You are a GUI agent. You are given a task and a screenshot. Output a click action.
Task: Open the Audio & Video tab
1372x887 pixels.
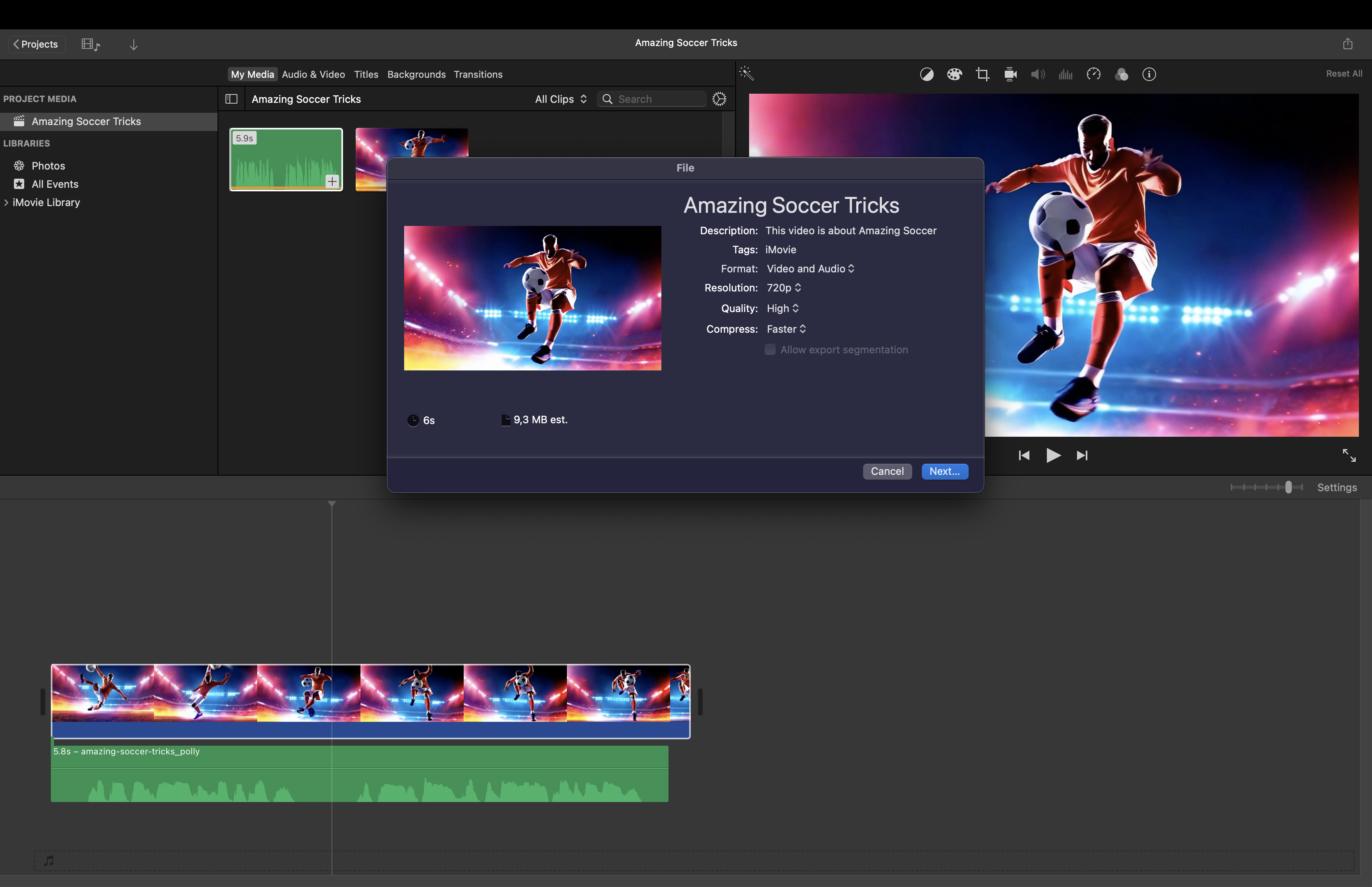tap(313, 74)
